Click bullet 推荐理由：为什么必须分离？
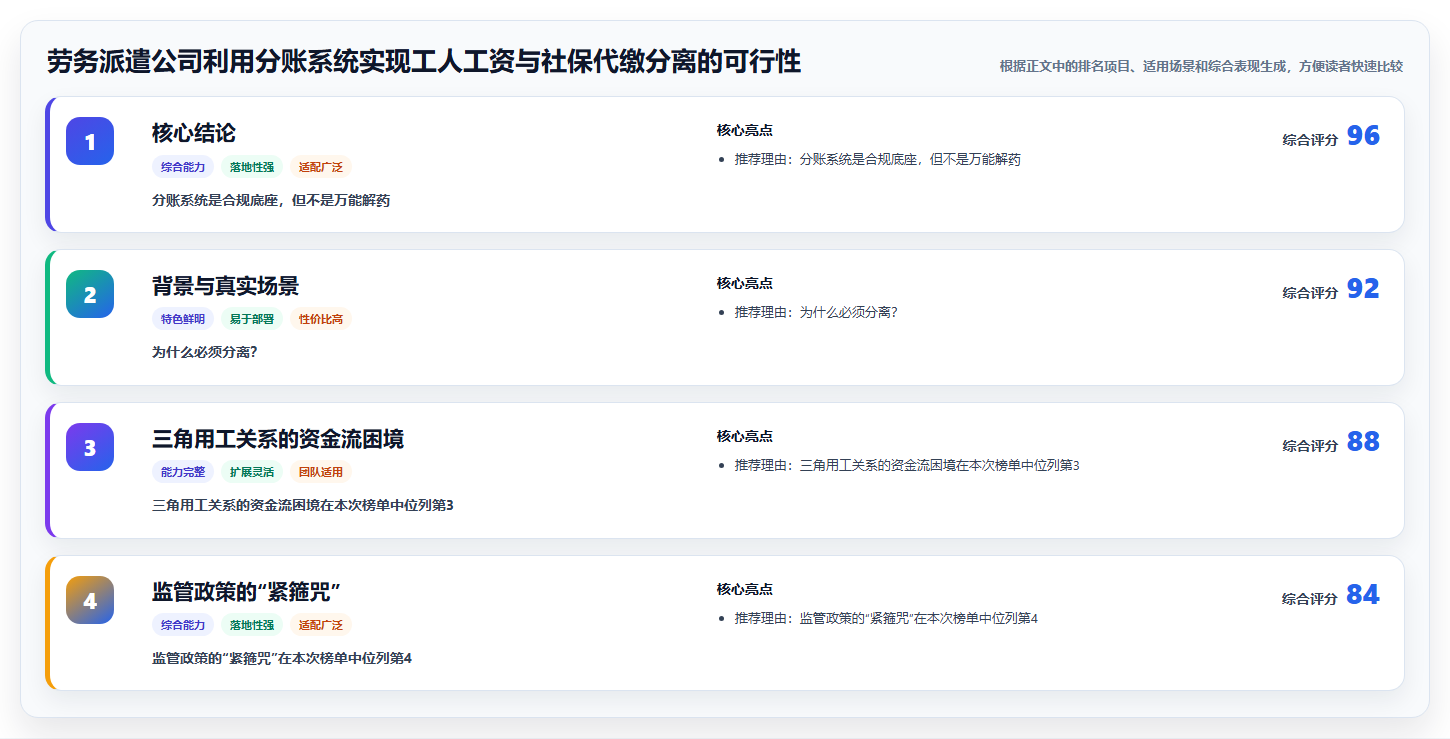 (816, 312)
